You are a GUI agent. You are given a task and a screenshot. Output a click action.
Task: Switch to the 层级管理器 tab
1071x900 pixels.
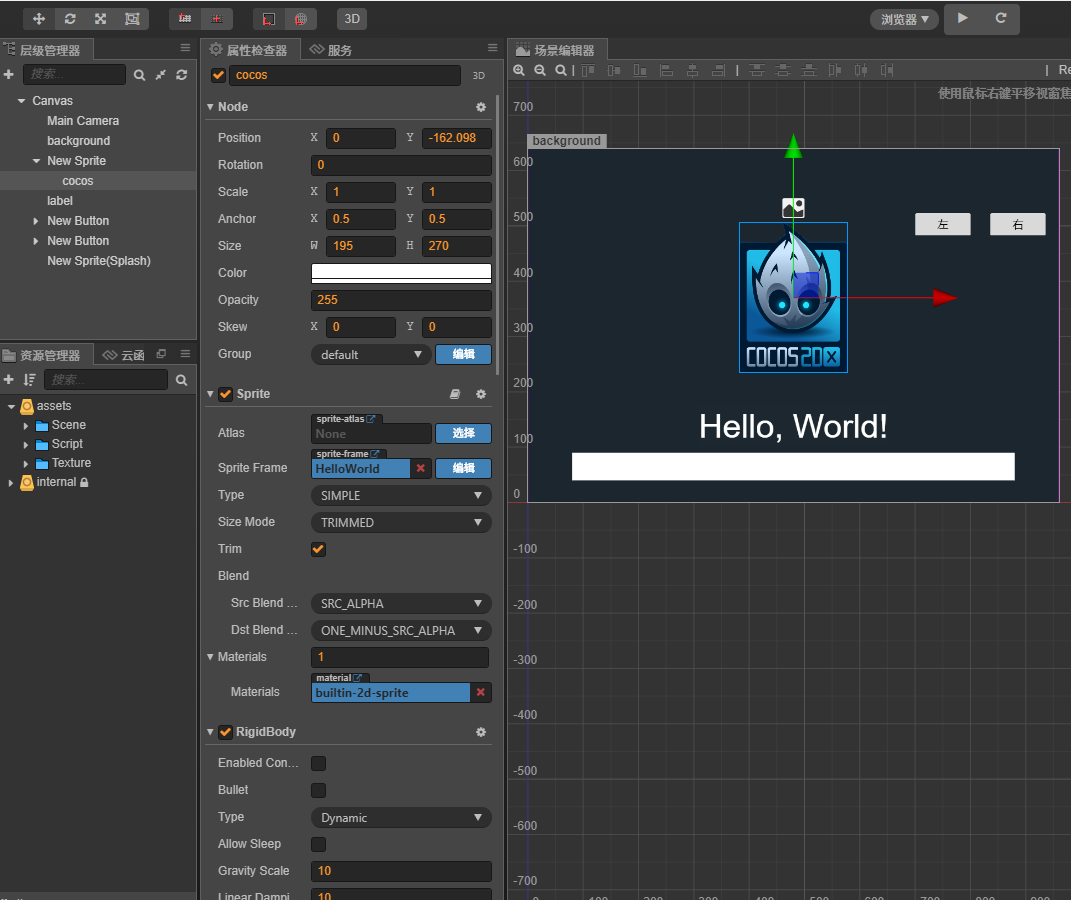[x=46, y=50]
